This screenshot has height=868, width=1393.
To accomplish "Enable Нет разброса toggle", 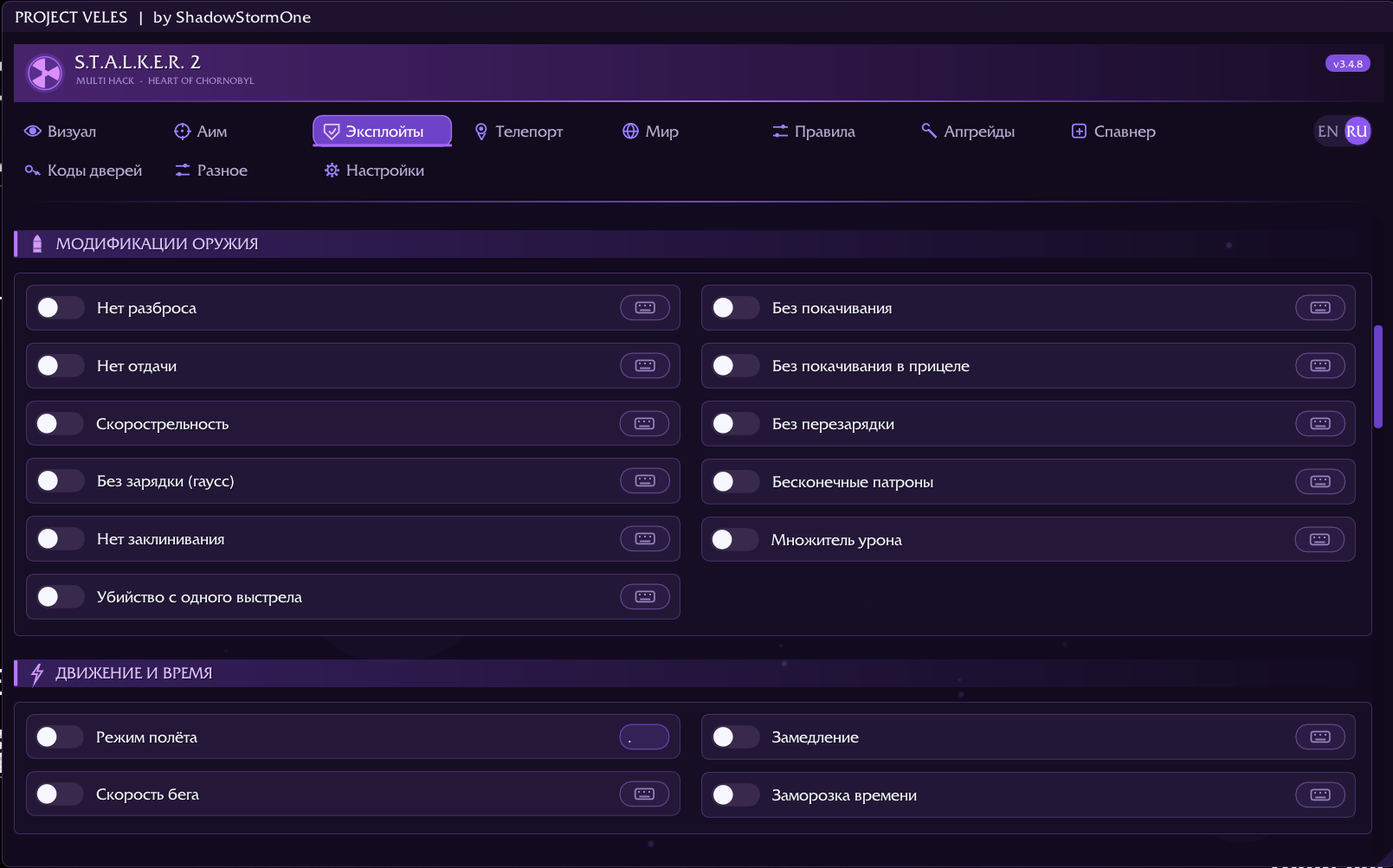I will [x=60, y=308].
